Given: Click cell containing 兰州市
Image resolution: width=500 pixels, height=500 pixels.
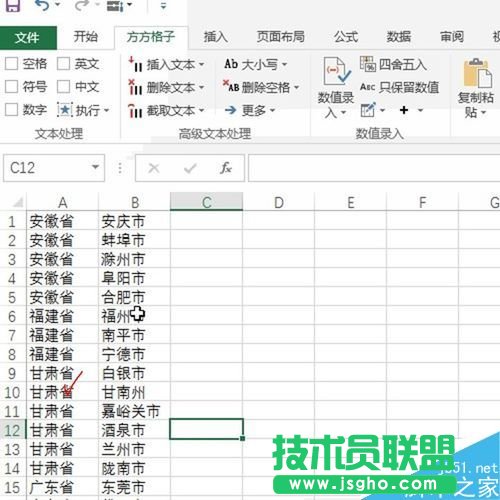Looking at the screenshot, I should [x=134, y=449].
